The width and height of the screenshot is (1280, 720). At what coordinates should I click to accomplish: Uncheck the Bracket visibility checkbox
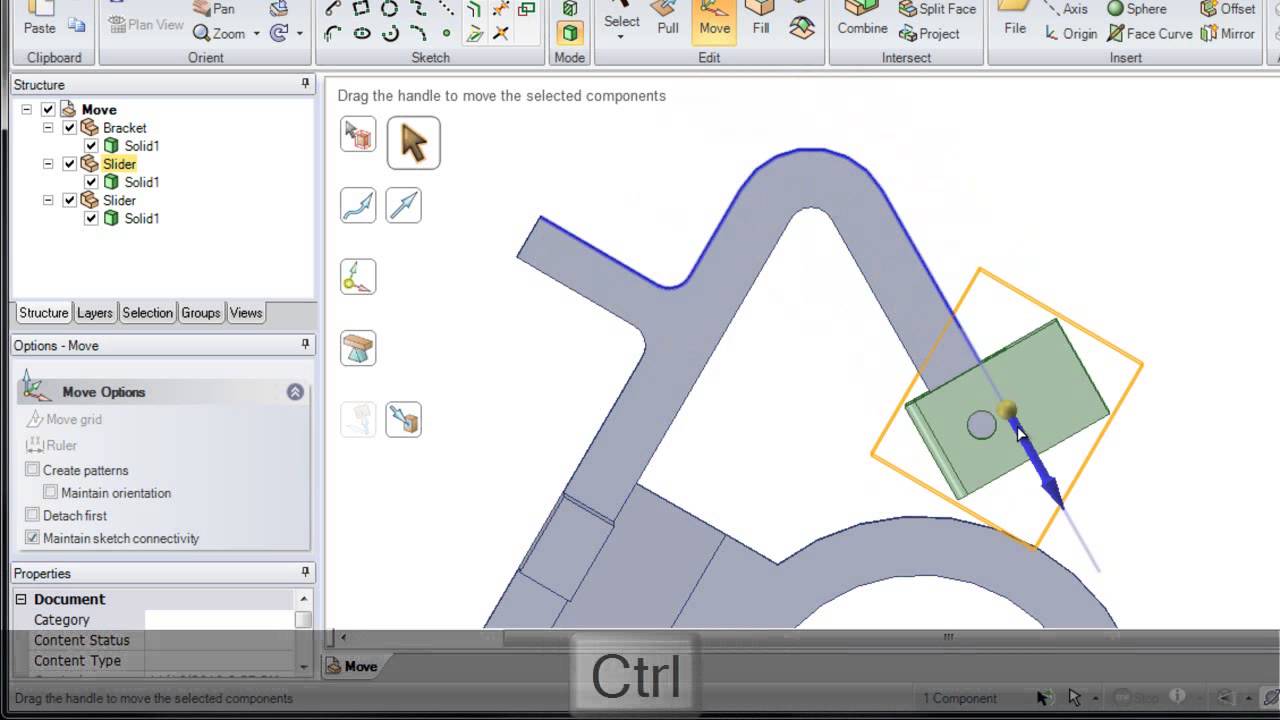tap(70, 128)
